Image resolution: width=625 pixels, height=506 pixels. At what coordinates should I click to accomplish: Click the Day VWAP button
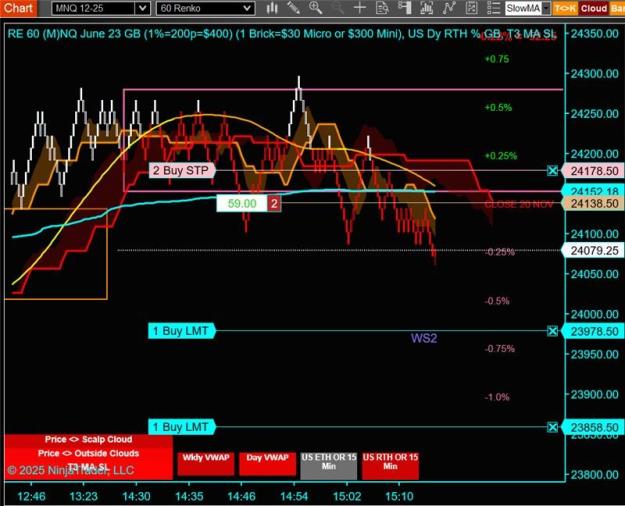click(x=267, y=463)
